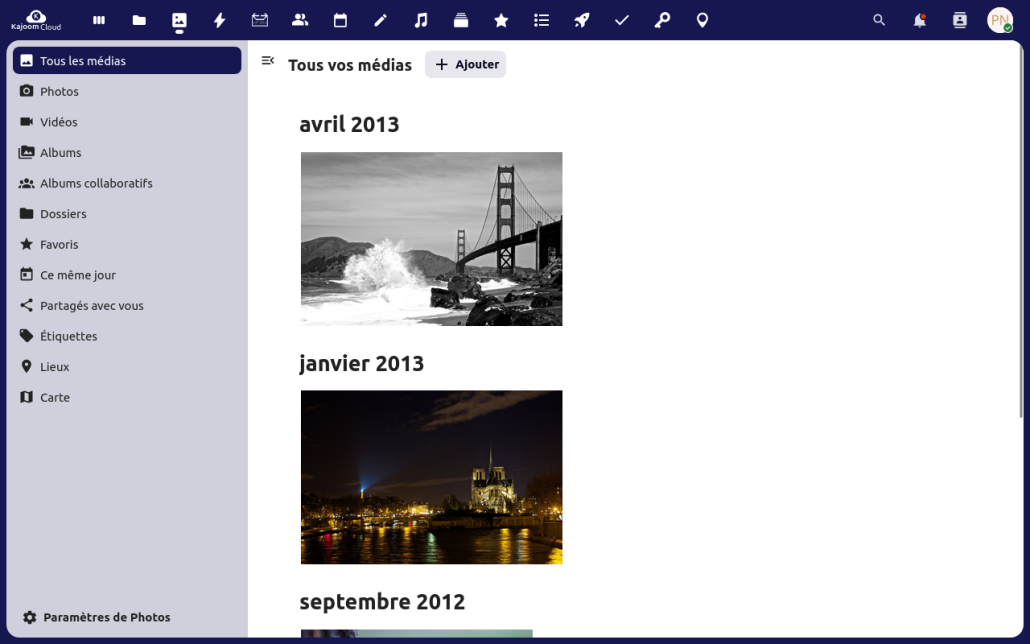Open the Mail app
Viewport: 1030px width, 644px height.
tap(259, 20)
